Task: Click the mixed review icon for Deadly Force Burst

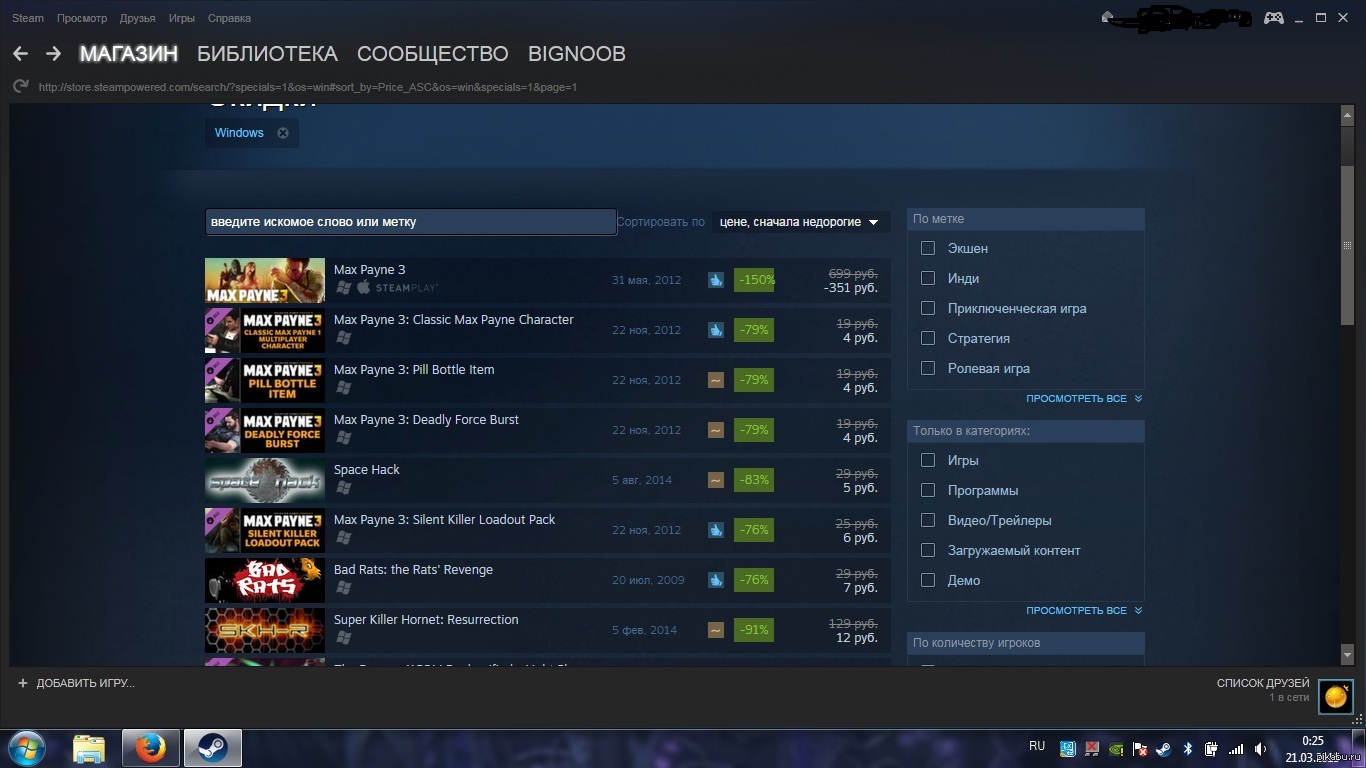Action: coord(716,430)
